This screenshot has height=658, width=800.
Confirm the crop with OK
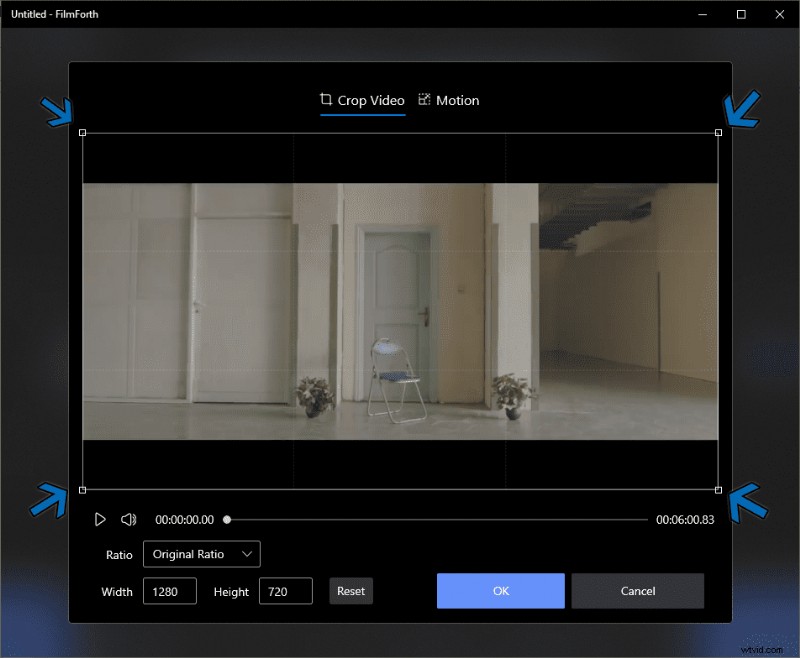[500, 591]
